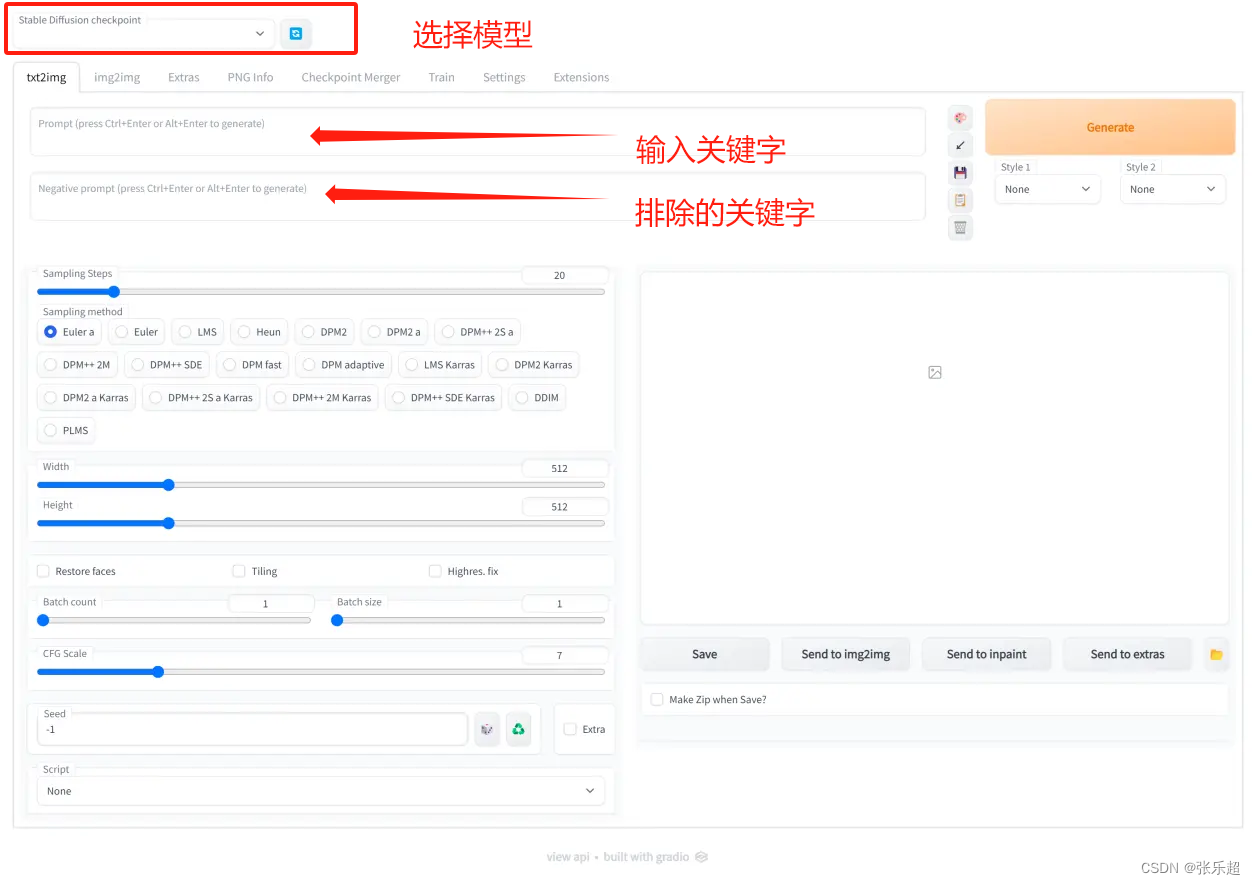Click Send to extras button
This screenshot has width=1256, height=885.
[1127, 654]
